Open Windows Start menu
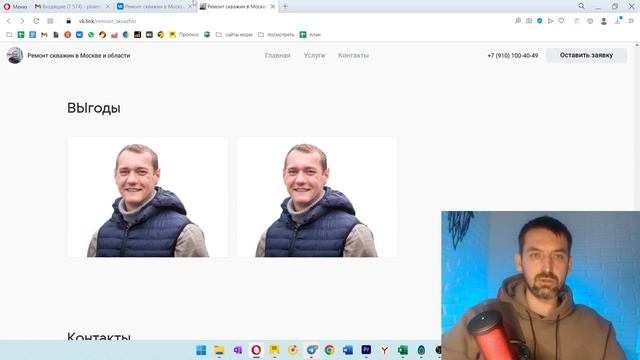The width and height of the screenshot is (640, 360). pyautogui.click(x=201, y=350)
